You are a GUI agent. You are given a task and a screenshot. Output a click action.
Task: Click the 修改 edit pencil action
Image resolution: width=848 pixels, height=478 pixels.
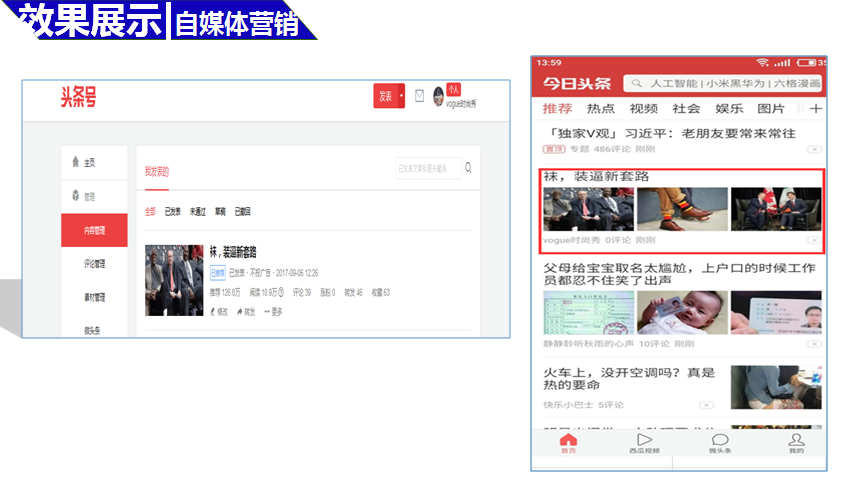point(219,311)
